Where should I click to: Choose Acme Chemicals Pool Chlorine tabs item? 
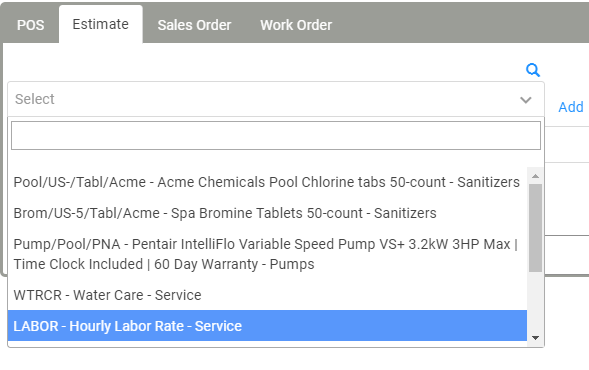click(x=267, y=182)
